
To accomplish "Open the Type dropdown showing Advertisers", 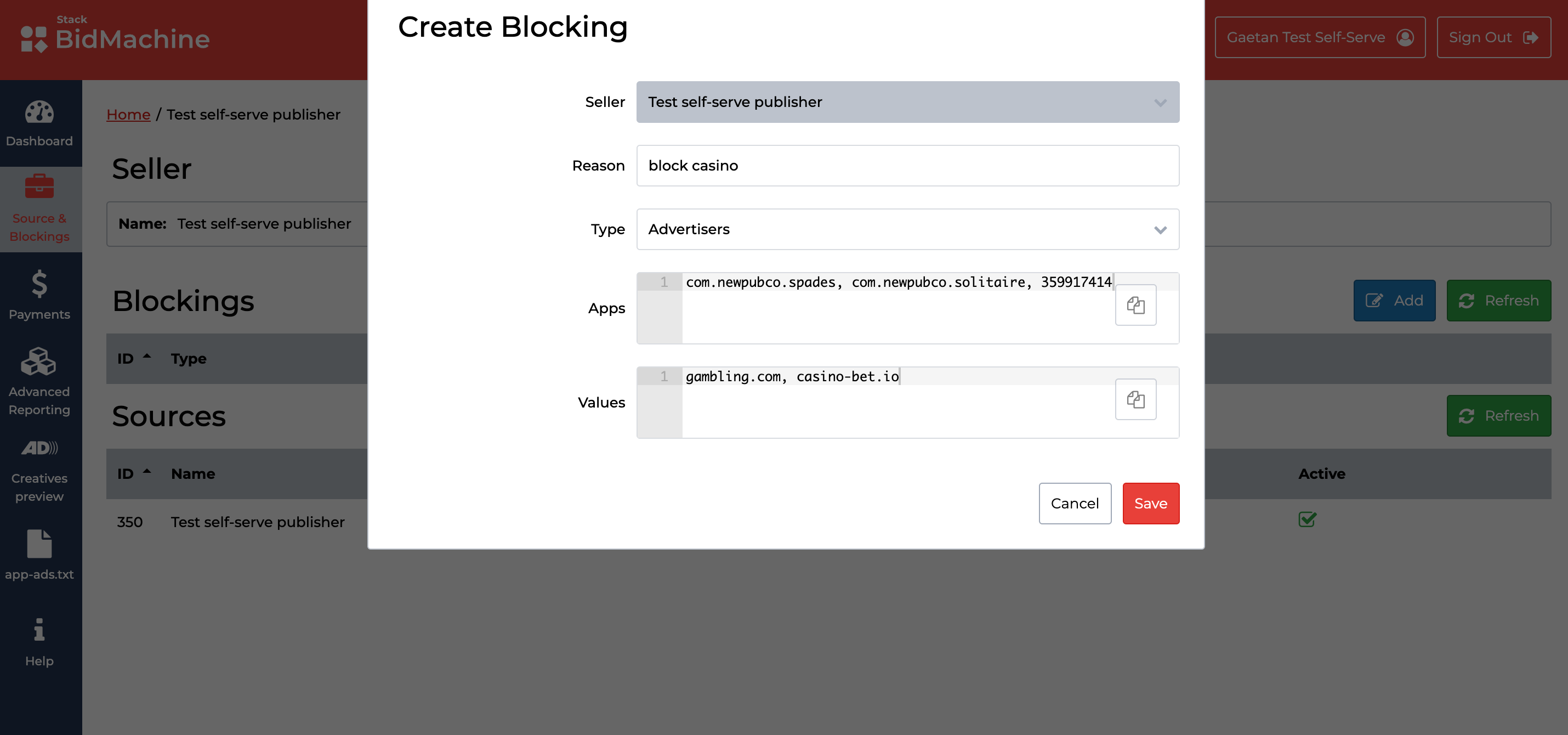I will tap(907, 230).
